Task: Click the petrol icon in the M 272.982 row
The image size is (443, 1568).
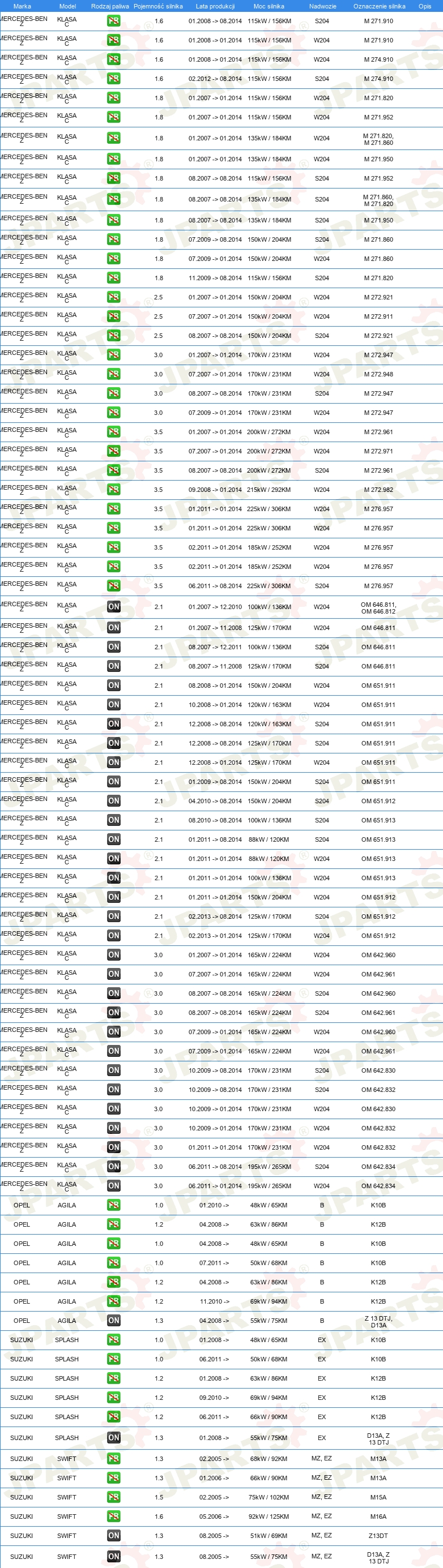Action: tap(113, 490)
